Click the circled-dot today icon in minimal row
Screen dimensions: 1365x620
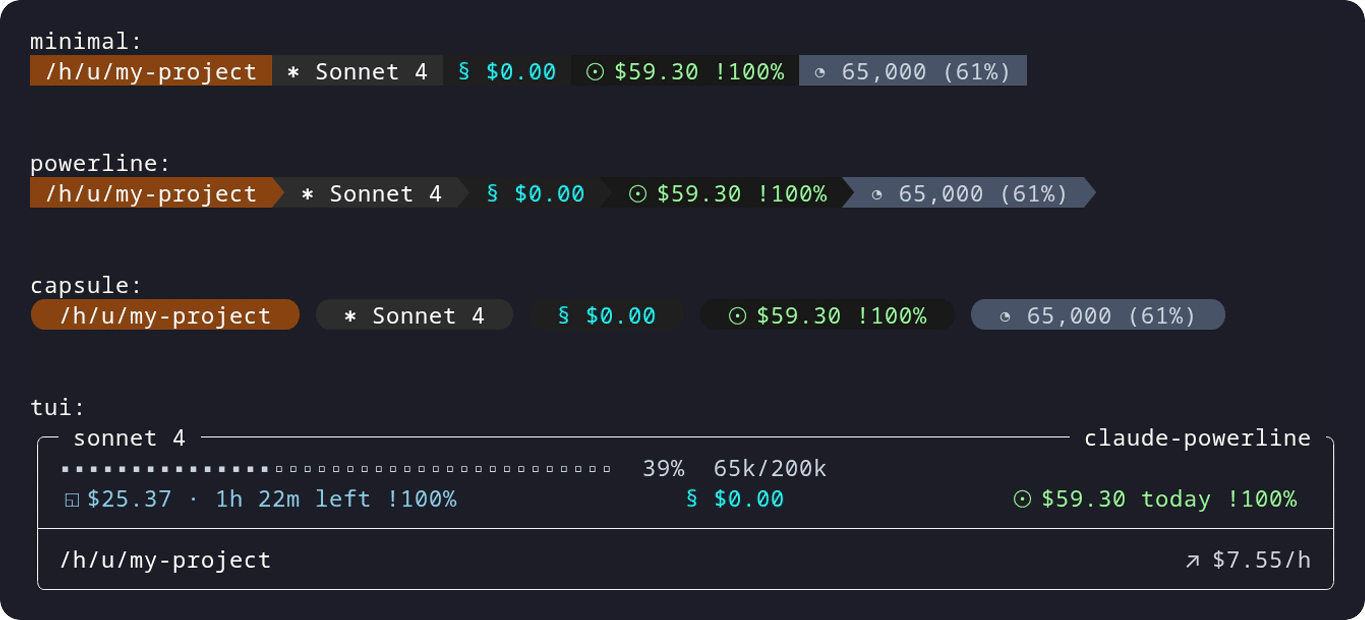point(595,72)
